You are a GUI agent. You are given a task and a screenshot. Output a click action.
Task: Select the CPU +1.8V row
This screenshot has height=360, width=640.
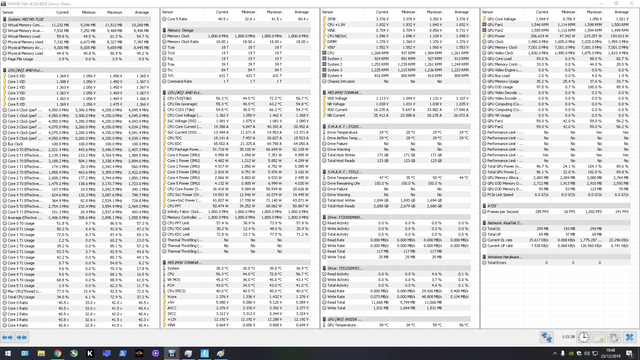pyautogui.click(x=396, y=24)
